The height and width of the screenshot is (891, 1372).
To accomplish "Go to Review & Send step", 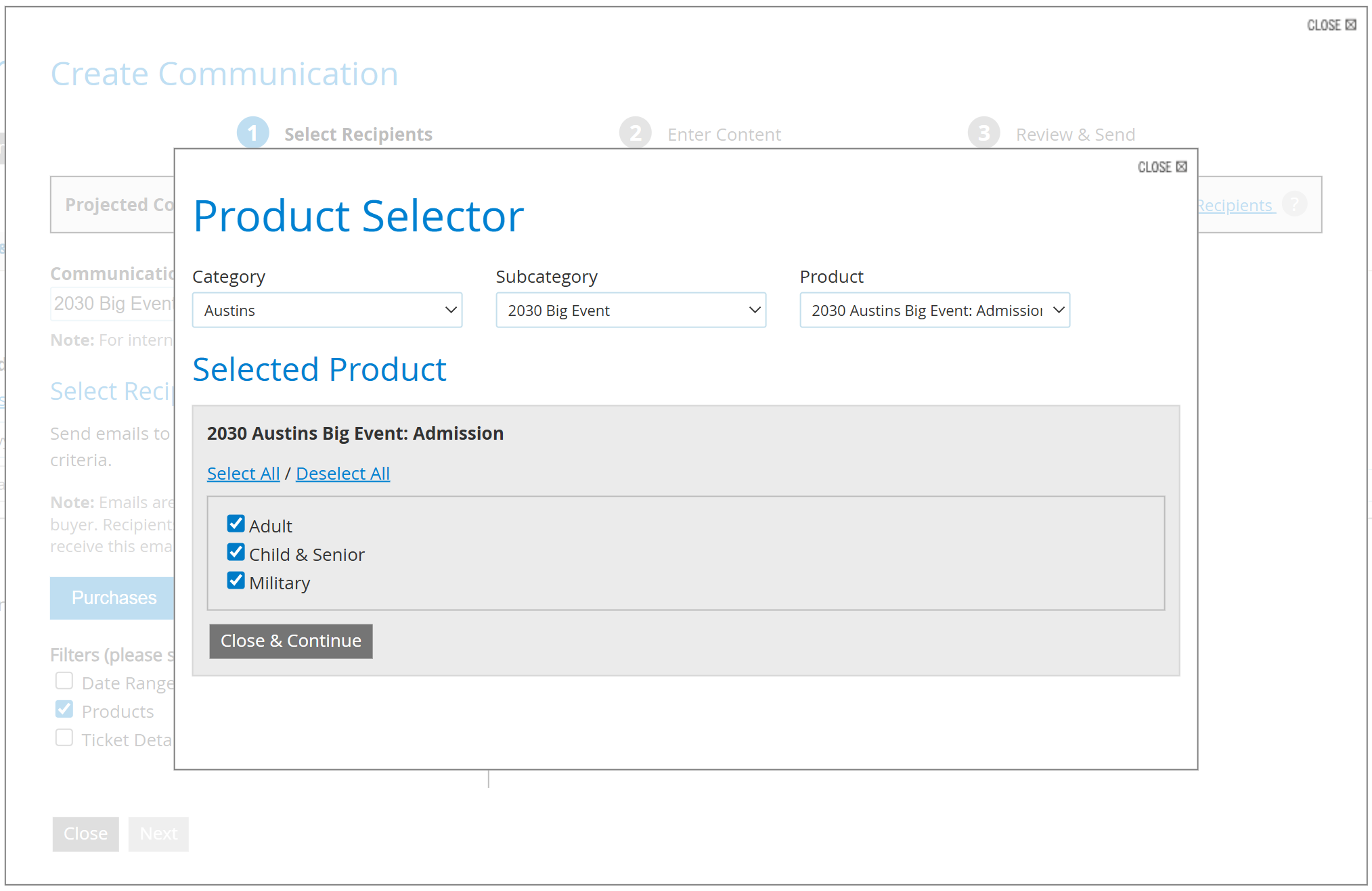I will pos(1075,135).
